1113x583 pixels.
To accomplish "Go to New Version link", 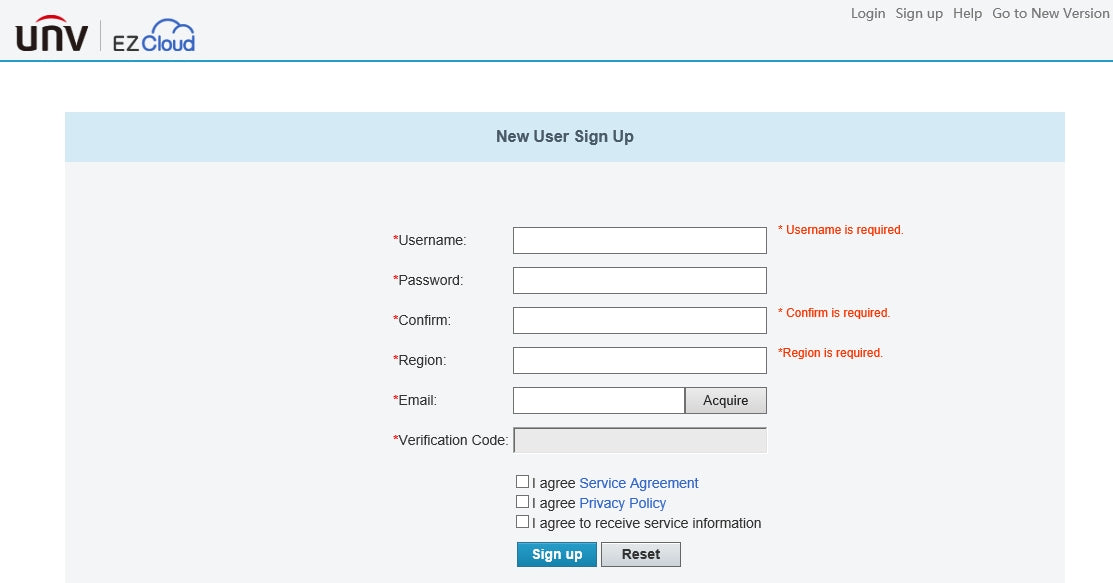I will point(1050,13).
